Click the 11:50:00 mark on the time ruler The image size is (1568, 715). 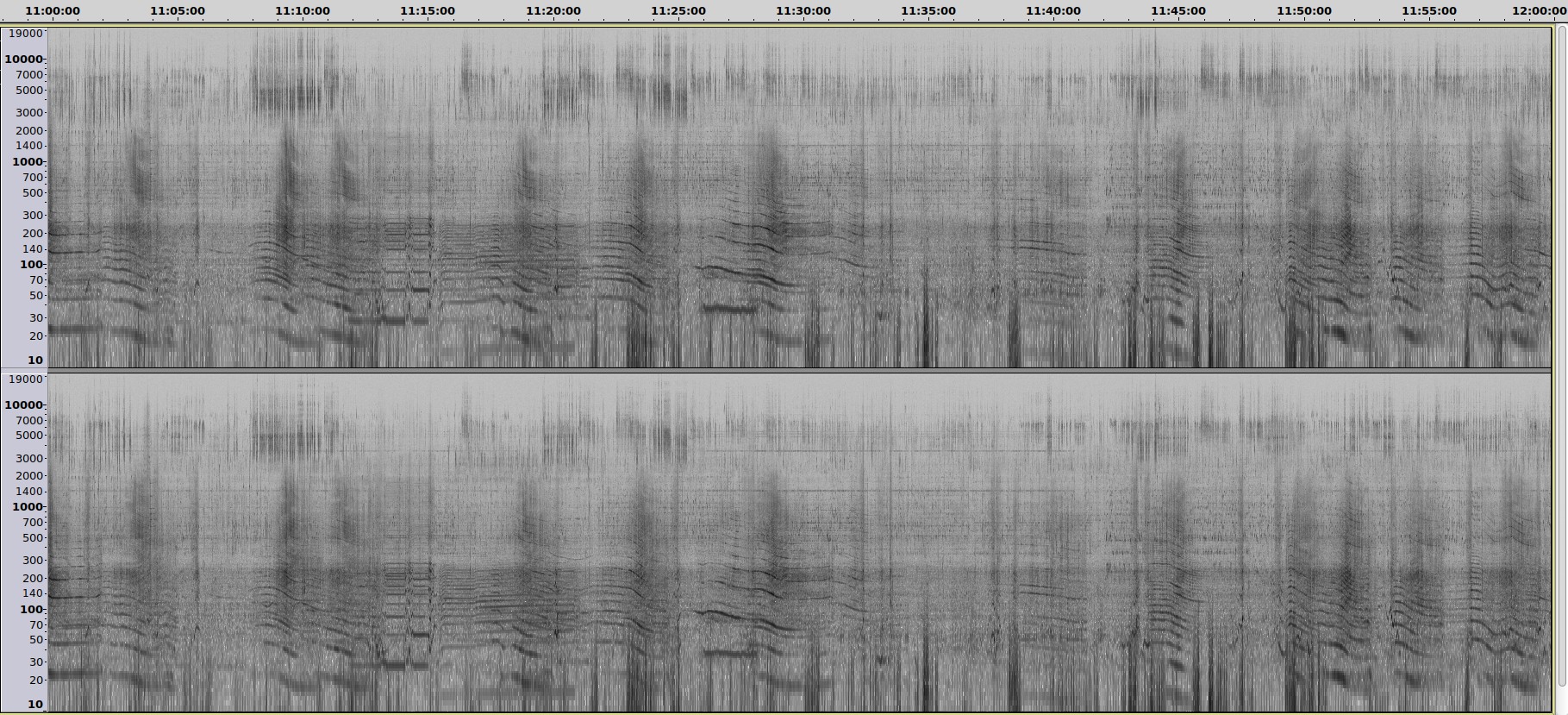pyautogui.click(x=1303, y=11)
